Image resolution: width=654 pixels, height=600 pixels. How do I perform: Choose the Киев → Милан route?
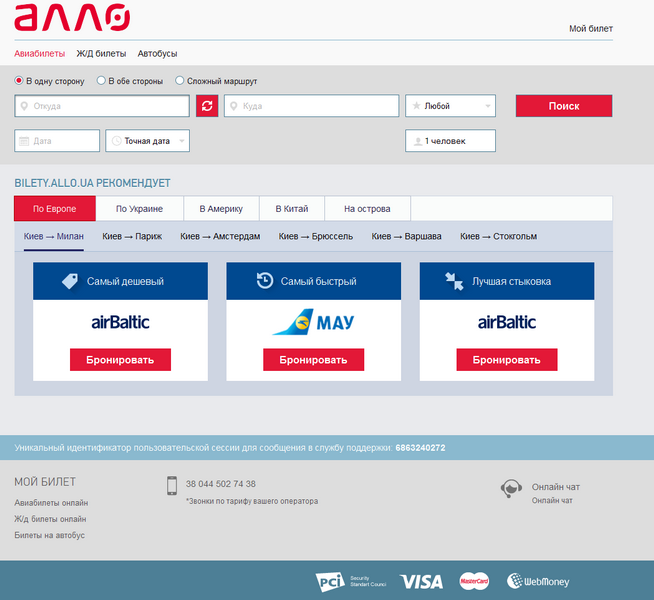click(x=54, y=236)
